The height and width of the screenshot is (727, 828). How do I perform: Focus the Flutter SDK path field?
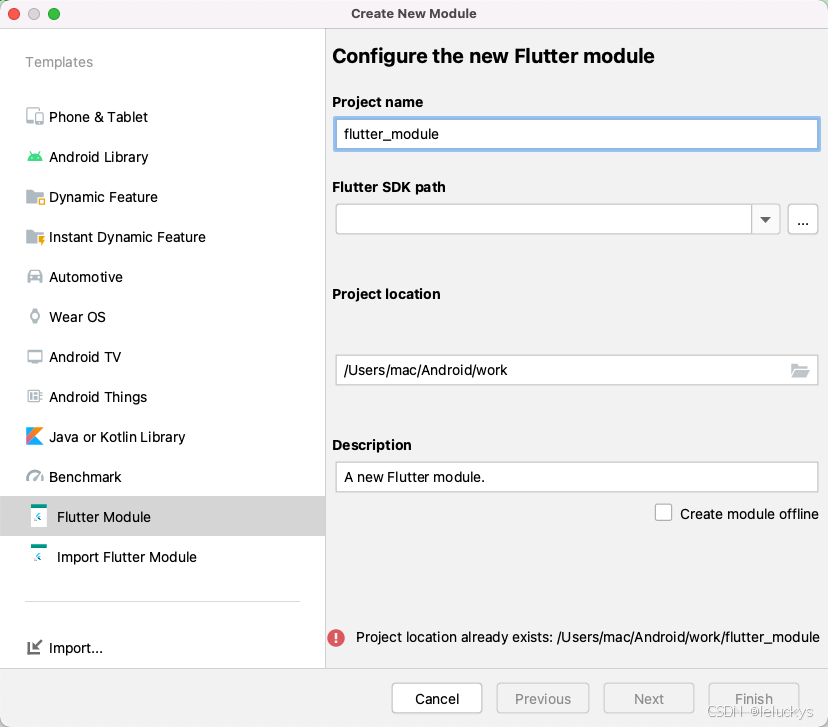click(543, 219)
